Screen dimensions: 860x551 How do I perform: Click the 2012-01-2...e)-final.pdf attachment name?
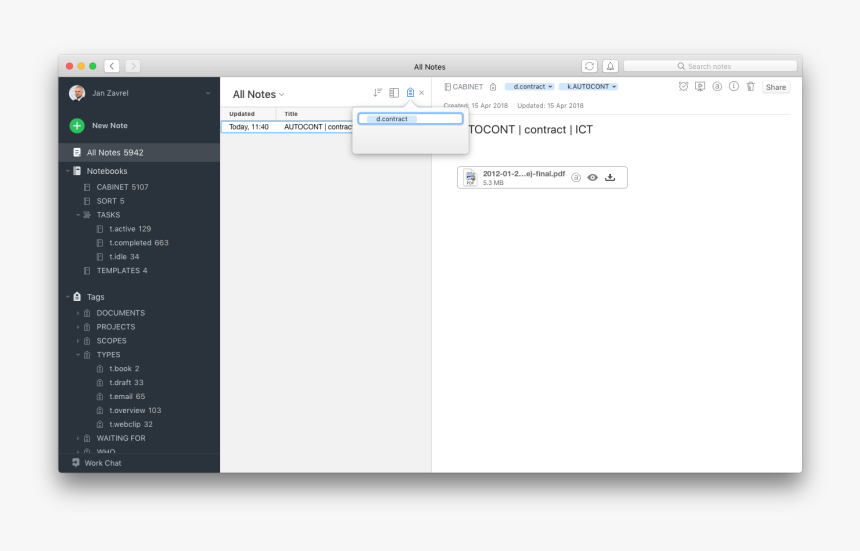tap(524, 174)
